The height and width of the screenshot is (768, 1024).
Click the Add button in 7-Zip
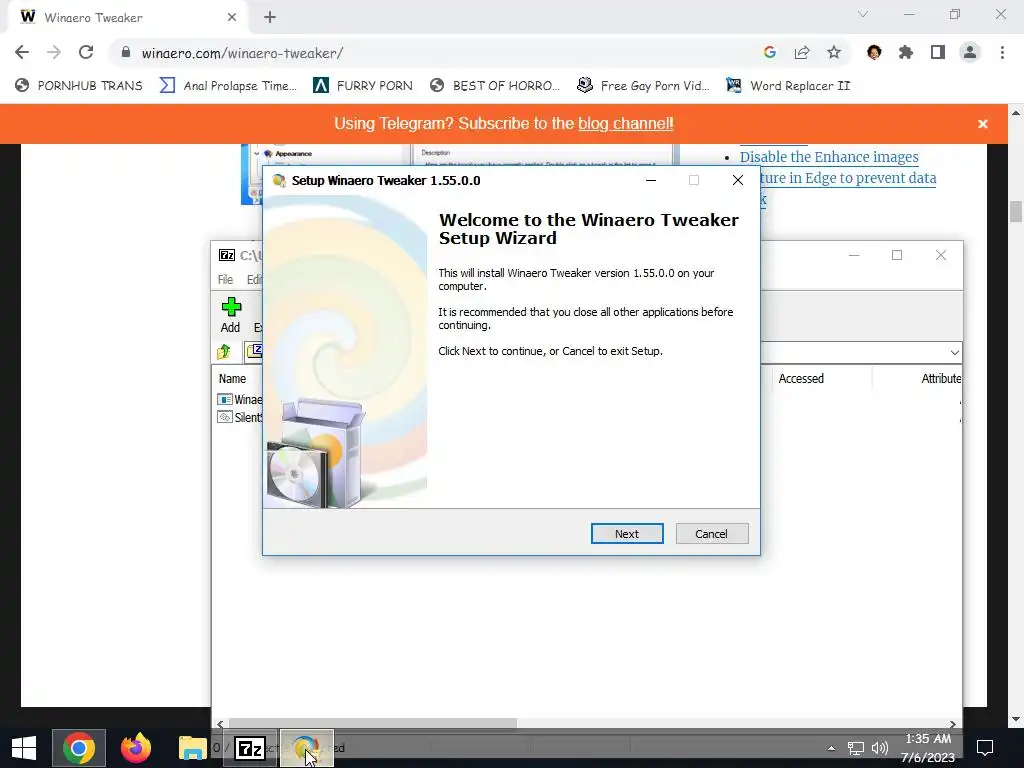(x=231, y=315)
